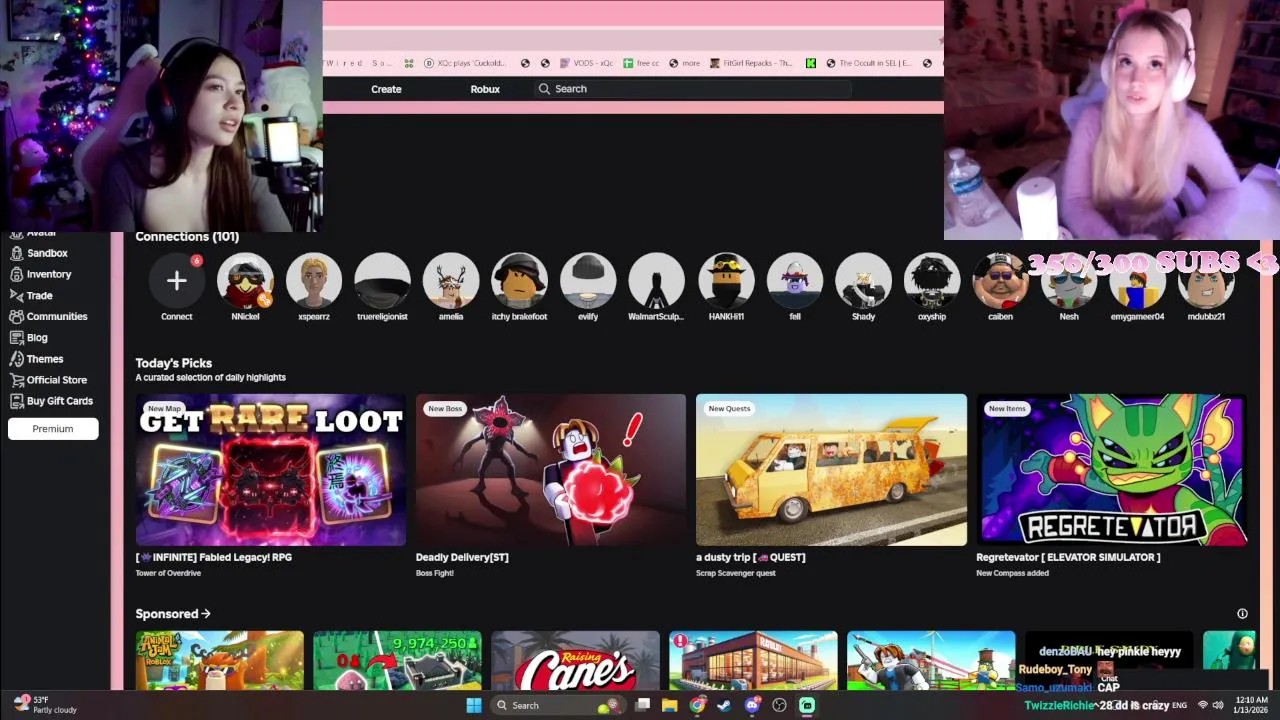This screenshot has height=720, width=1280.
Task: Click the Communities people icon
Action: [x=16, y=316]
